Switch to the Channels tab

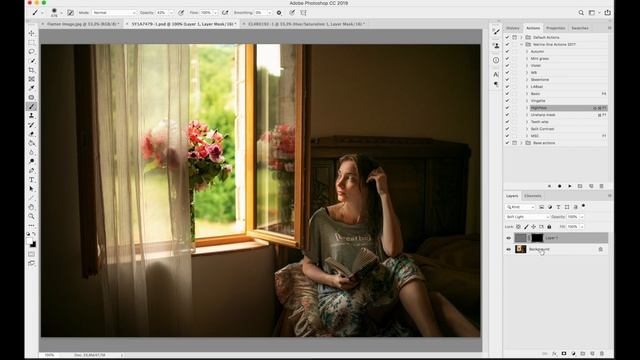pos(533,196)
